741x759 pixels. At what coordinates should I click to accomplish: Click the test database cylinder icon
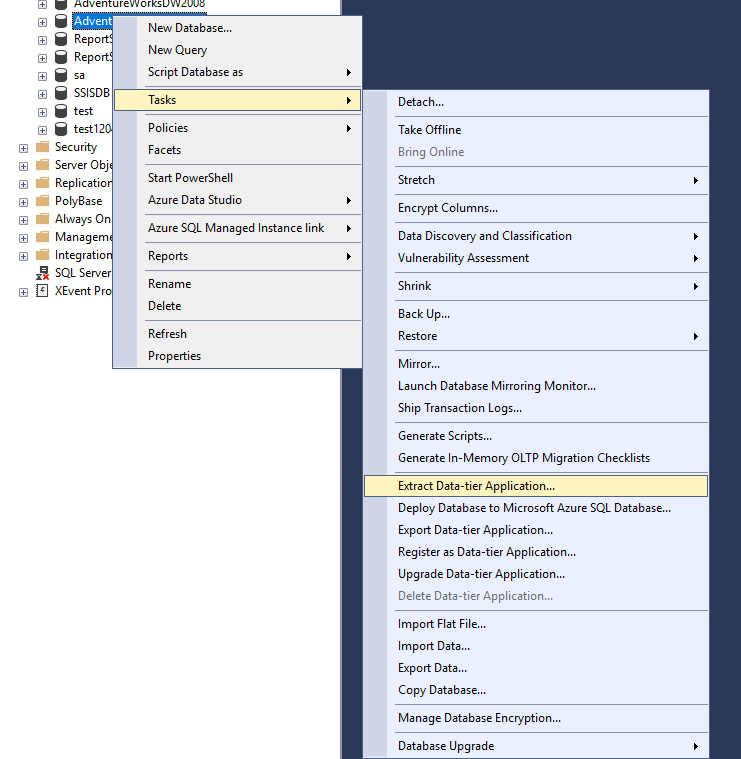tap(61, 111)
